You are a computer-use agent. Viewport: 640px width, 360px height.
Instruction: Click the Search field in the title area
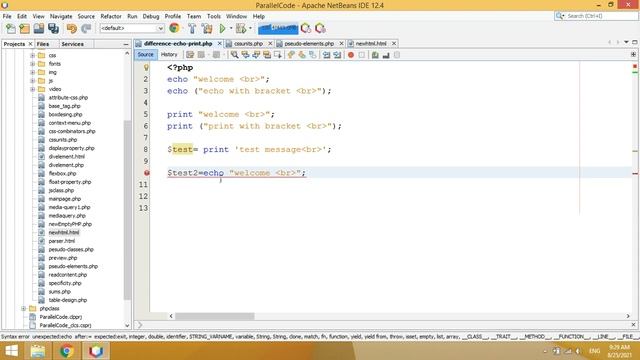tap(596, 16)
